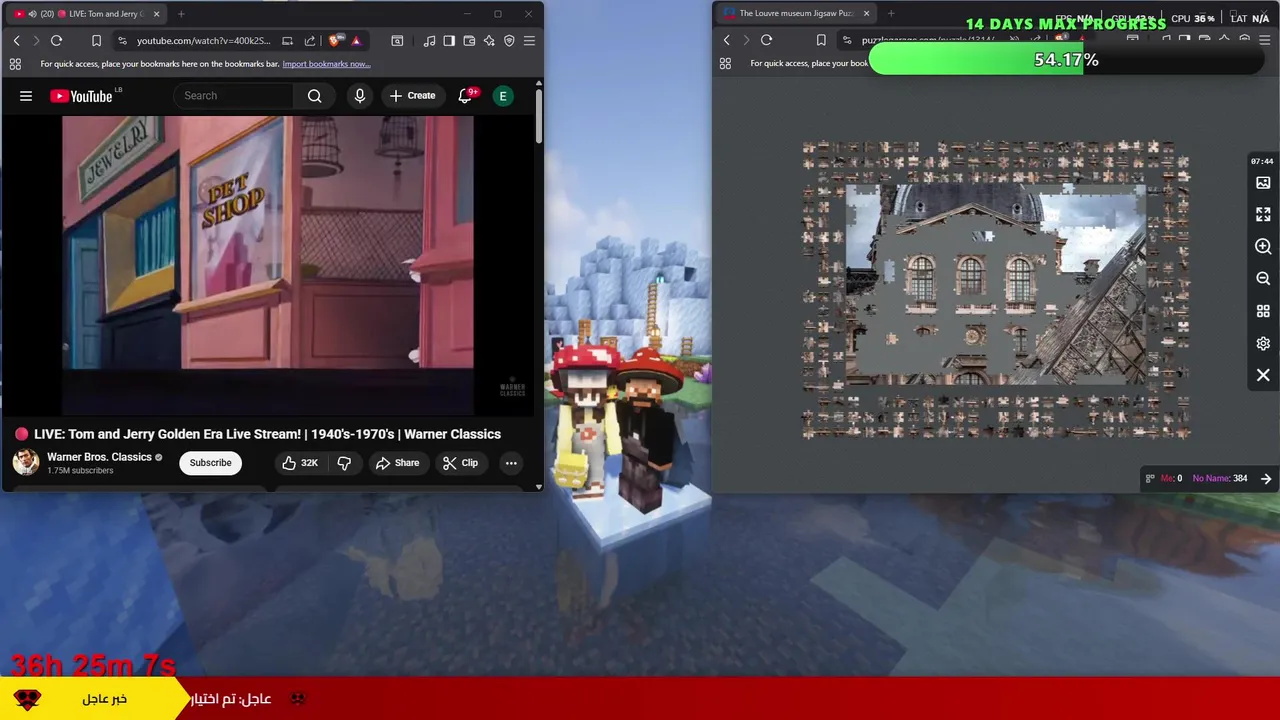The width and height of the screenshot is (1280, 720).
Task: Open Brave Shields lion icon
Action: pyautogui.click(x=334, y=40)
